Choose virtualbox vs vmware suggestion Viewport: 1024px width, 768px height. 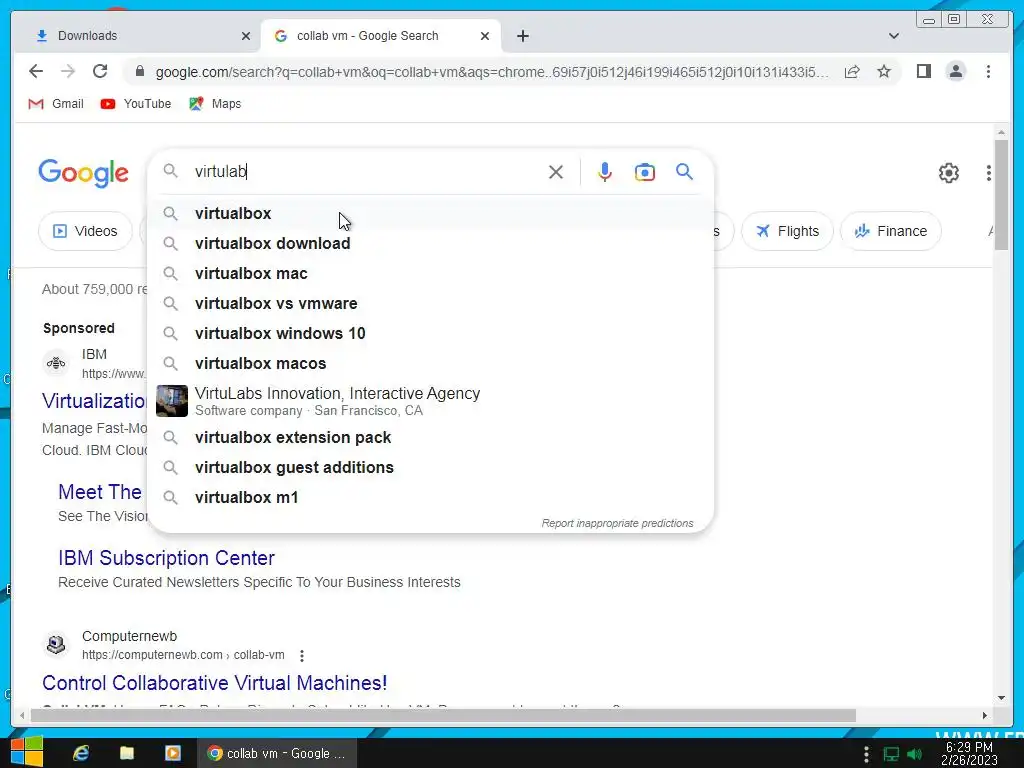tap(431, 304)
